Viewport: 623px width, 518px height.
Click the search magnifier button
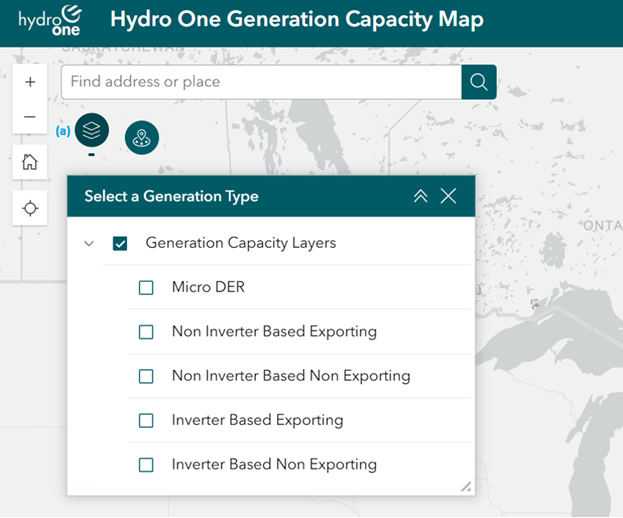(479, 82)
